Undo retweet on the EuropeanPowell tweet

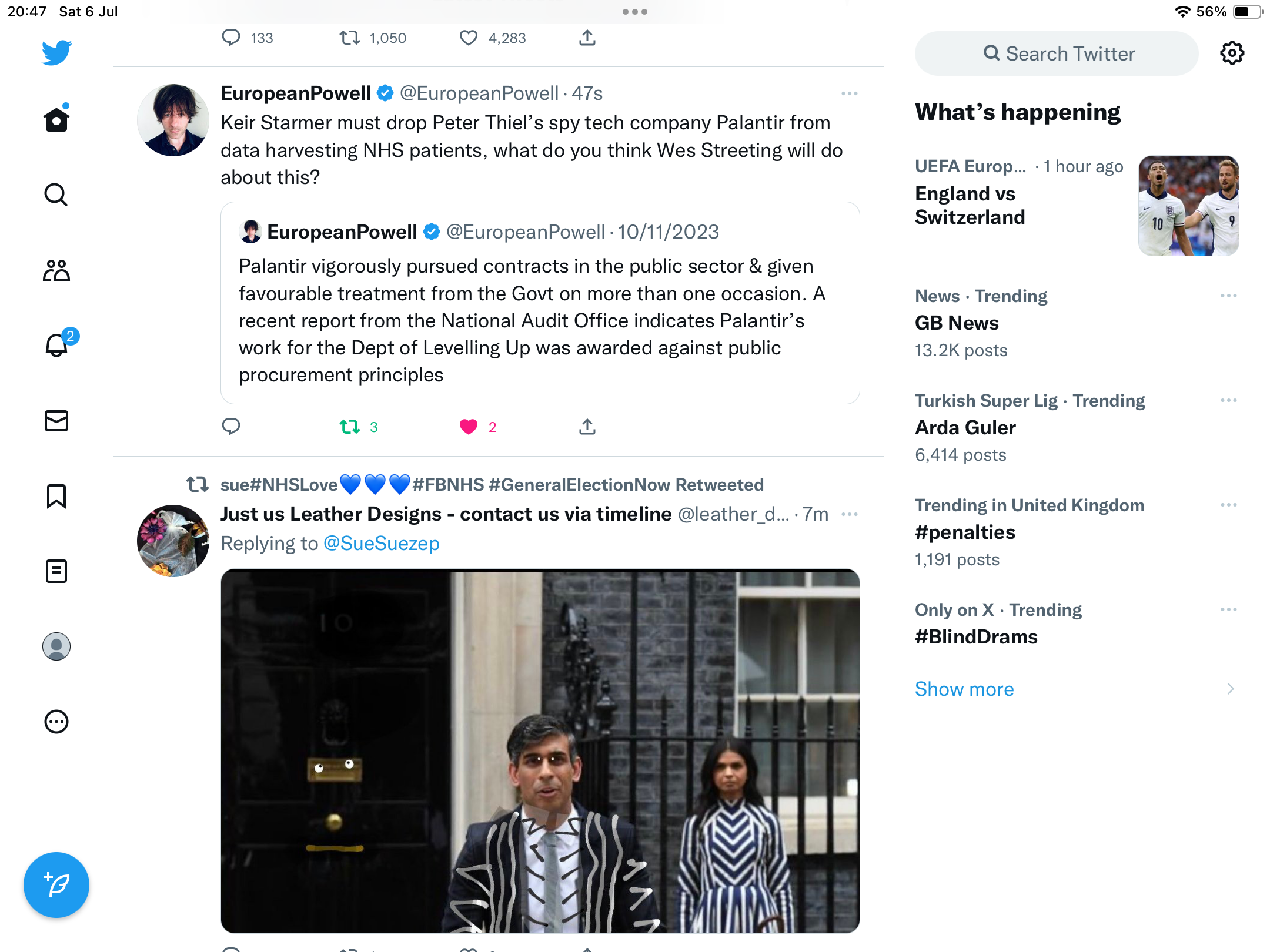[x=350, y=427]
